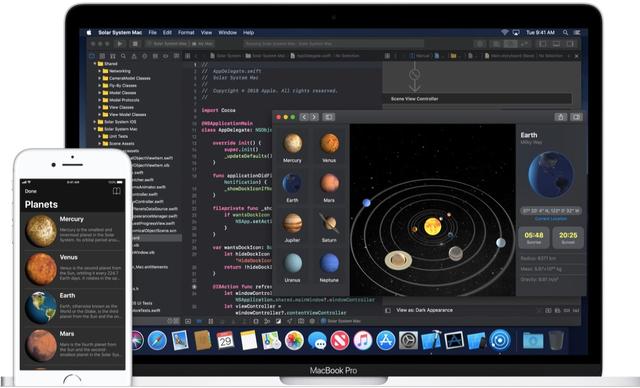Open Safari from the Dock
The height and width of the screenshot is (388, 640).
(157, 340)
